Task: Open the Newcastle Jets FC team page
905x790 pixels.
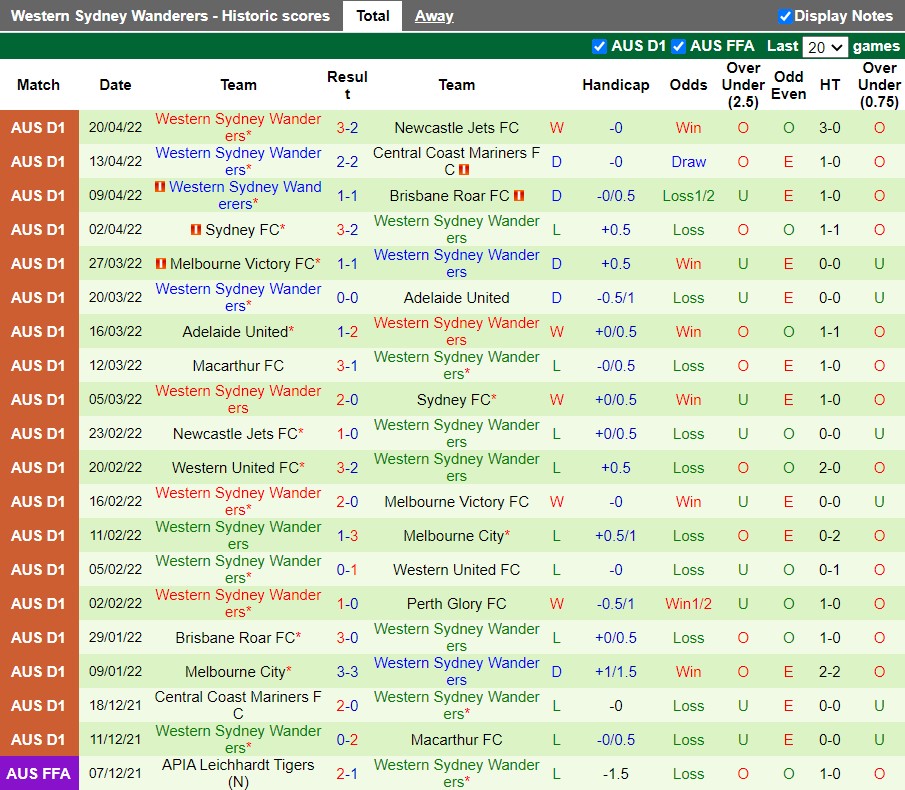Action: [x=457, y=127]
